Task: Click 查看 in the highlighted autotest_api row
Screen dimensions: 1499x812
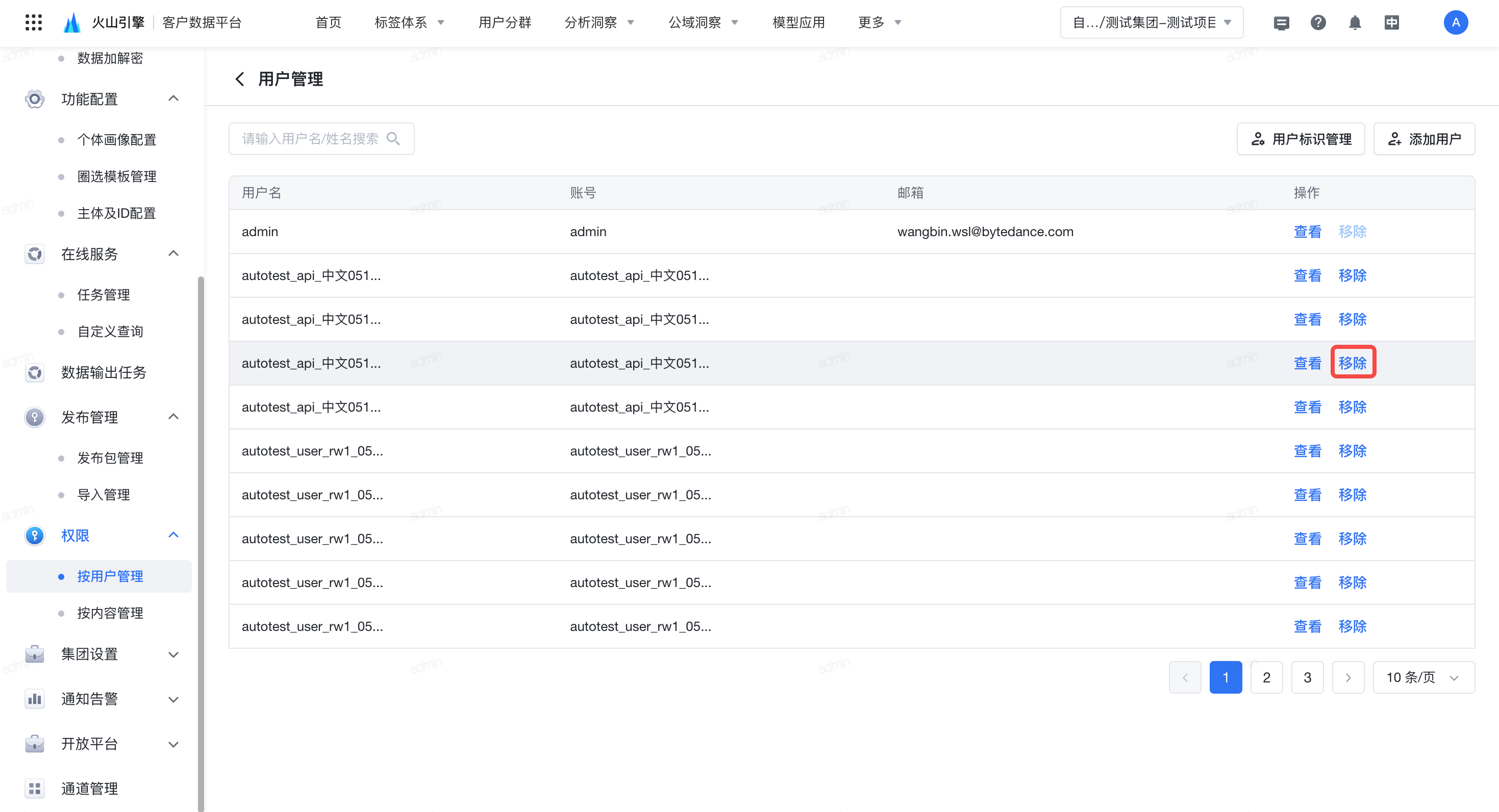Action: (1307, 363)
